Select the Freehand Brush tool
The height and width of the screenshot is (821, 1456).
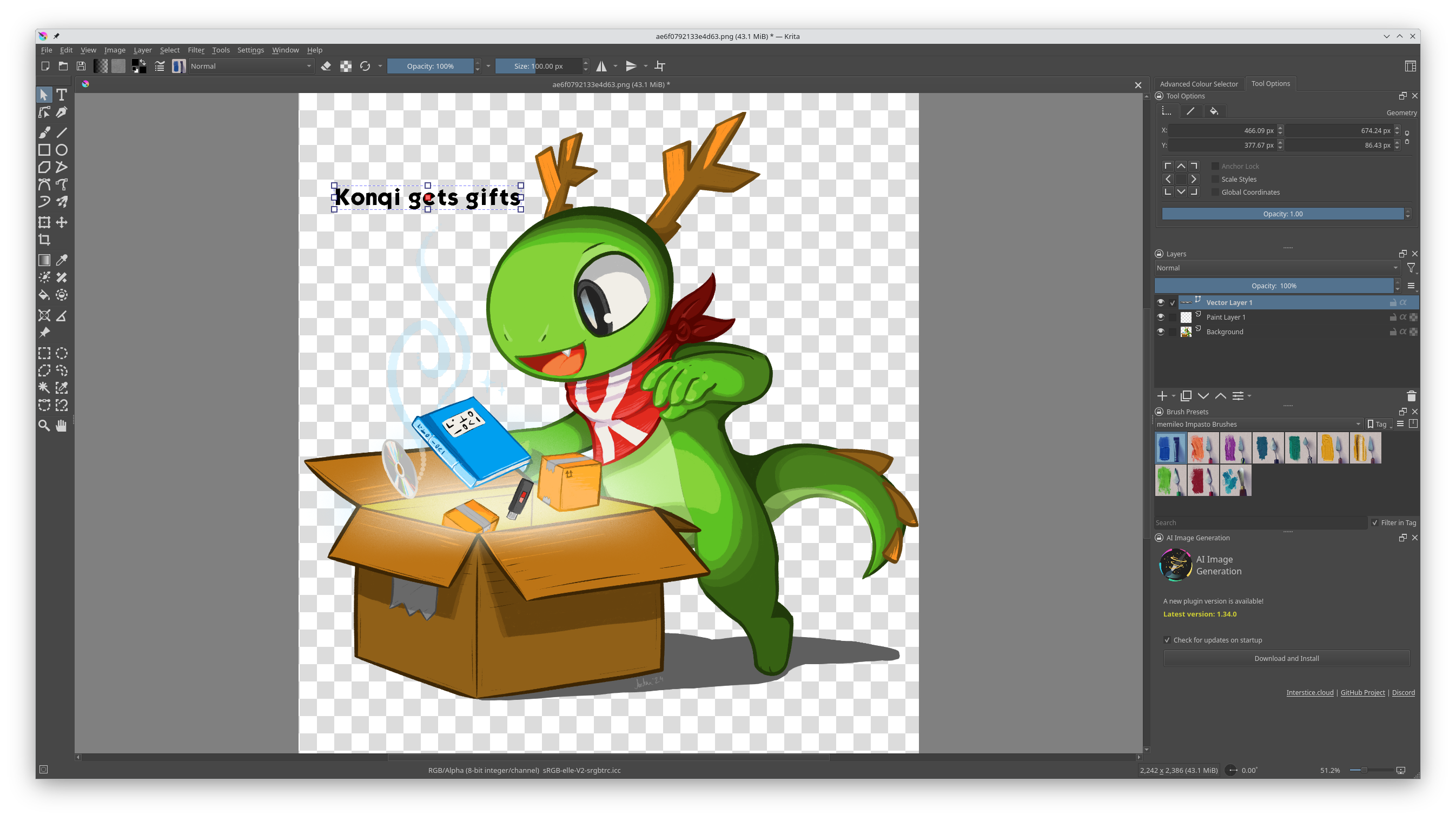tap(45, 132)
